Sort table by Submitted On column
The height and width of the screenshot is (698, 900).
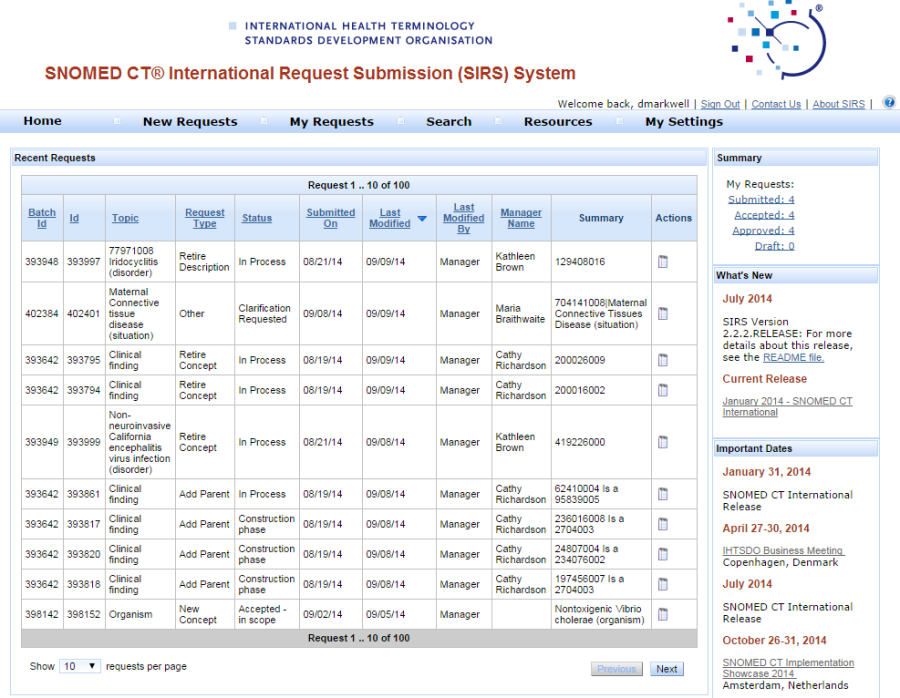coord(331,218)
